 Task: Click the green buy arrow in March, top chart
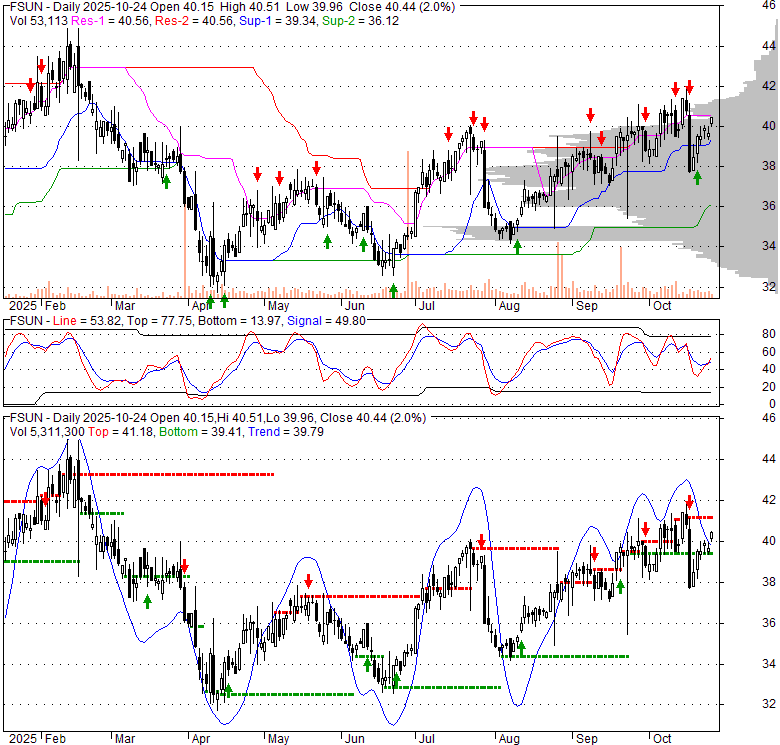coord(166,182)
